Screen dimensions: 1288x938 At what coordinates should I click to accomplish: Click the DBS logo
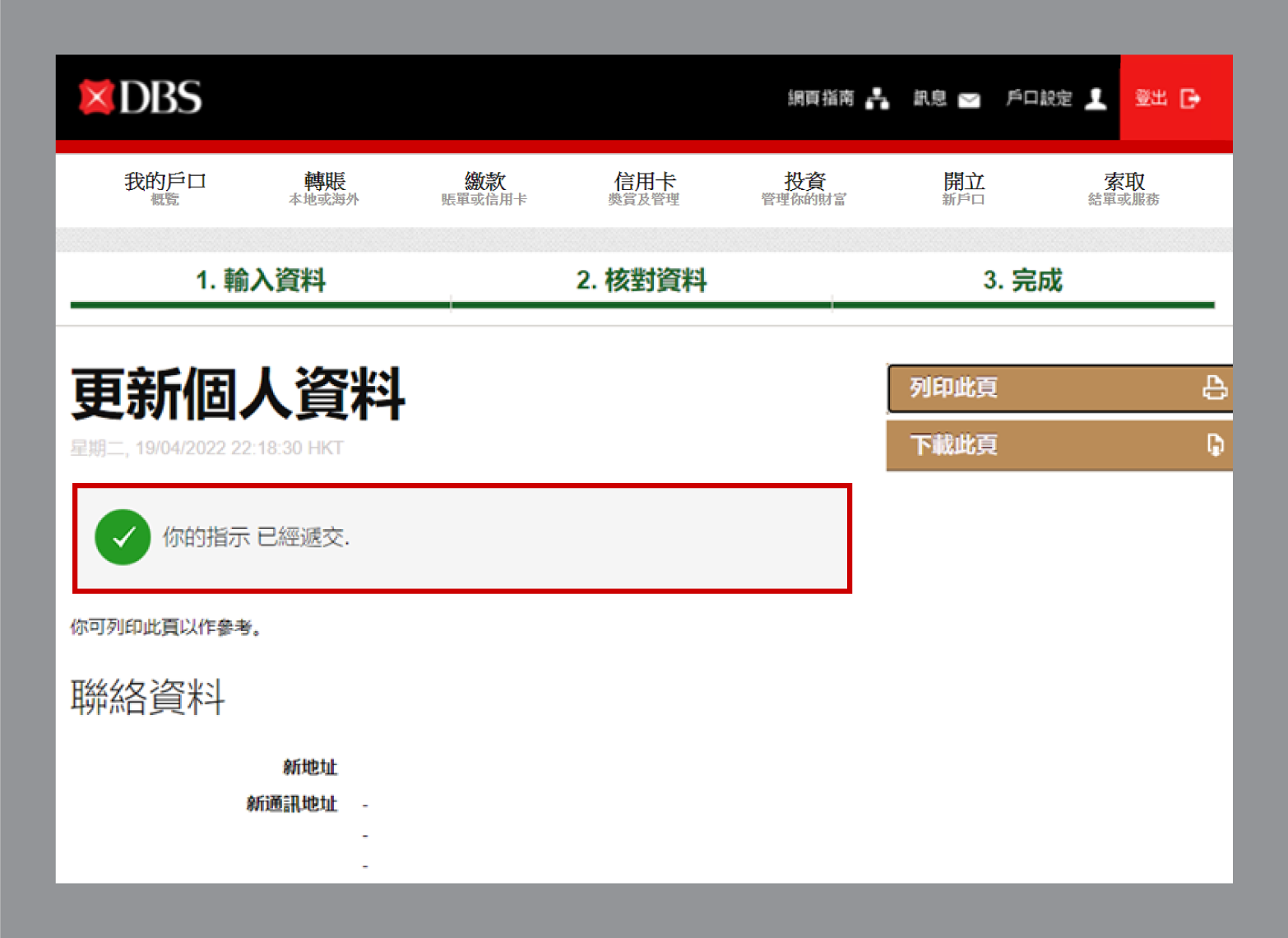click(141, 97)
